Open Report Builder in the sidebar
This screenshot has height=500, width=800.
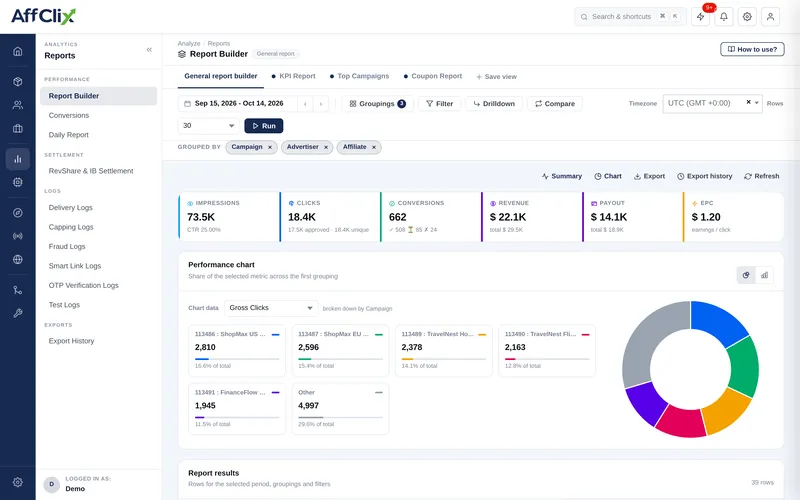98,96
